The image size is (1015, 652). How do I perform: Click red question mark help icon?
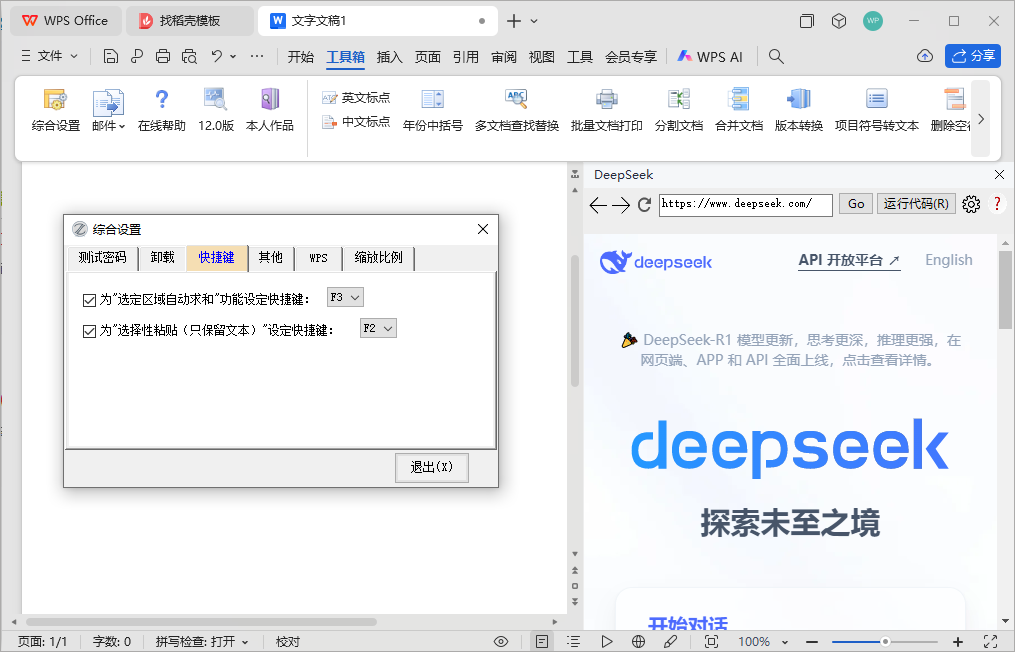997,204
